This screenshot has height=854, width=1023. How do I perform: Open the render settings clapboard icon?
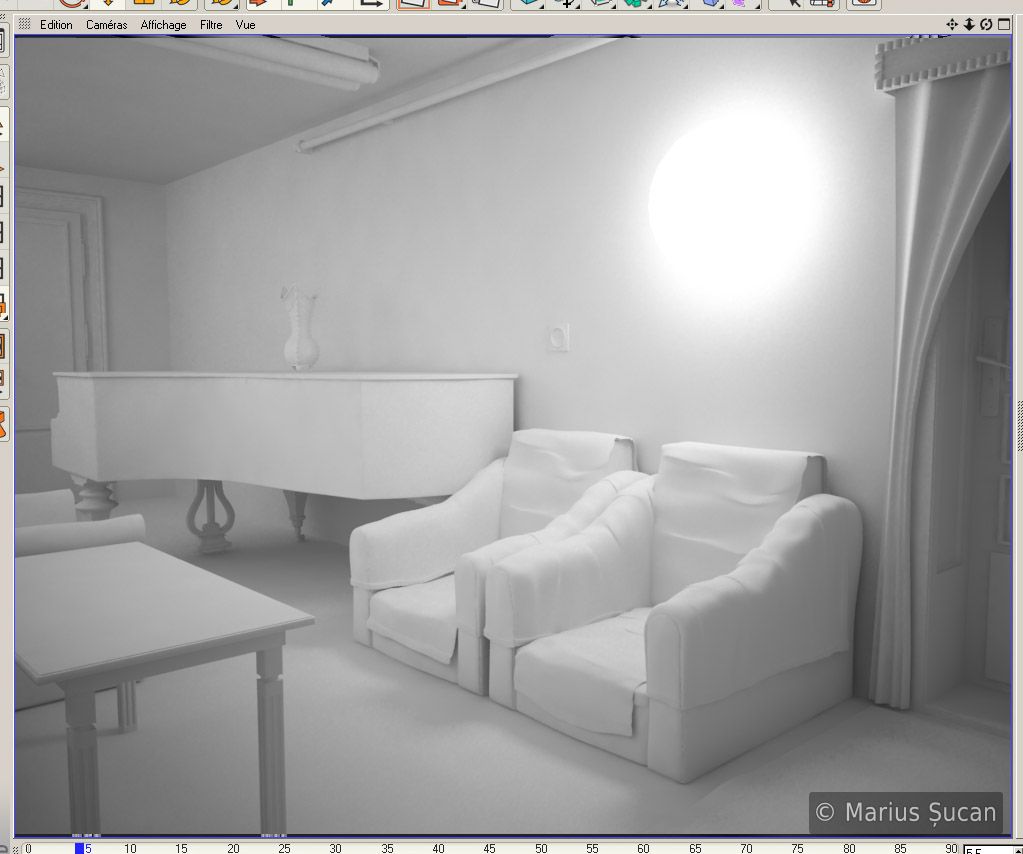coord(486,3)
